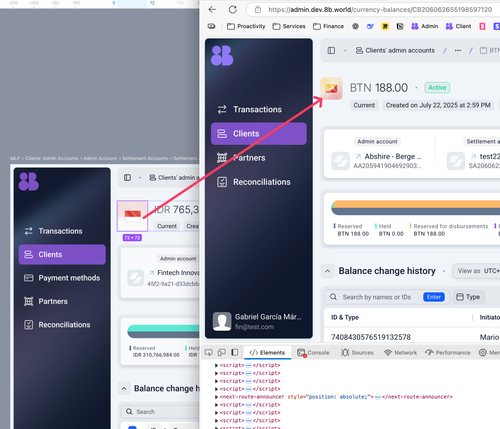Activate the DevTools element picker icon

(209, 352)
